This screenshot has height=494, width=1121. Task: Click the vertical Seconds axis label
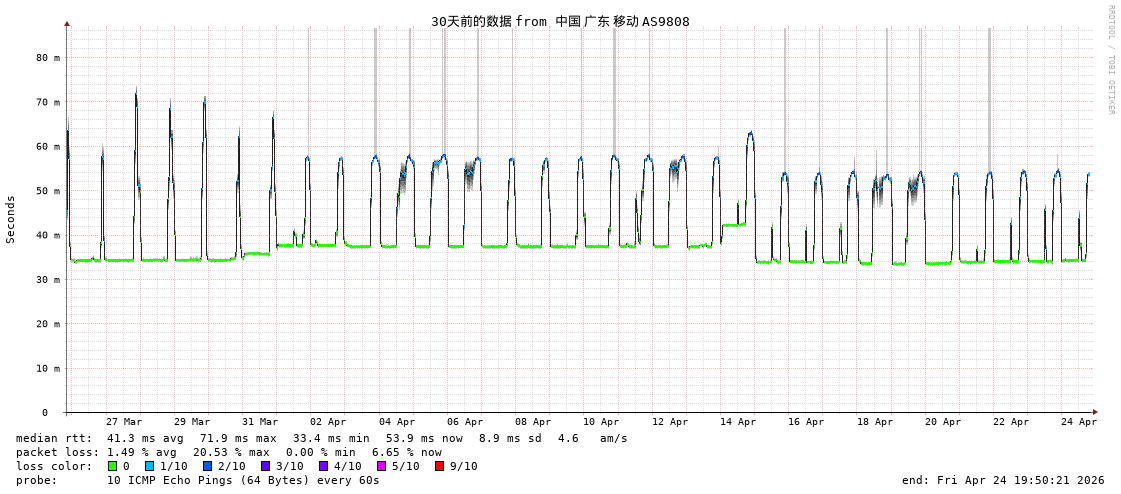click(x=11, y=219)
